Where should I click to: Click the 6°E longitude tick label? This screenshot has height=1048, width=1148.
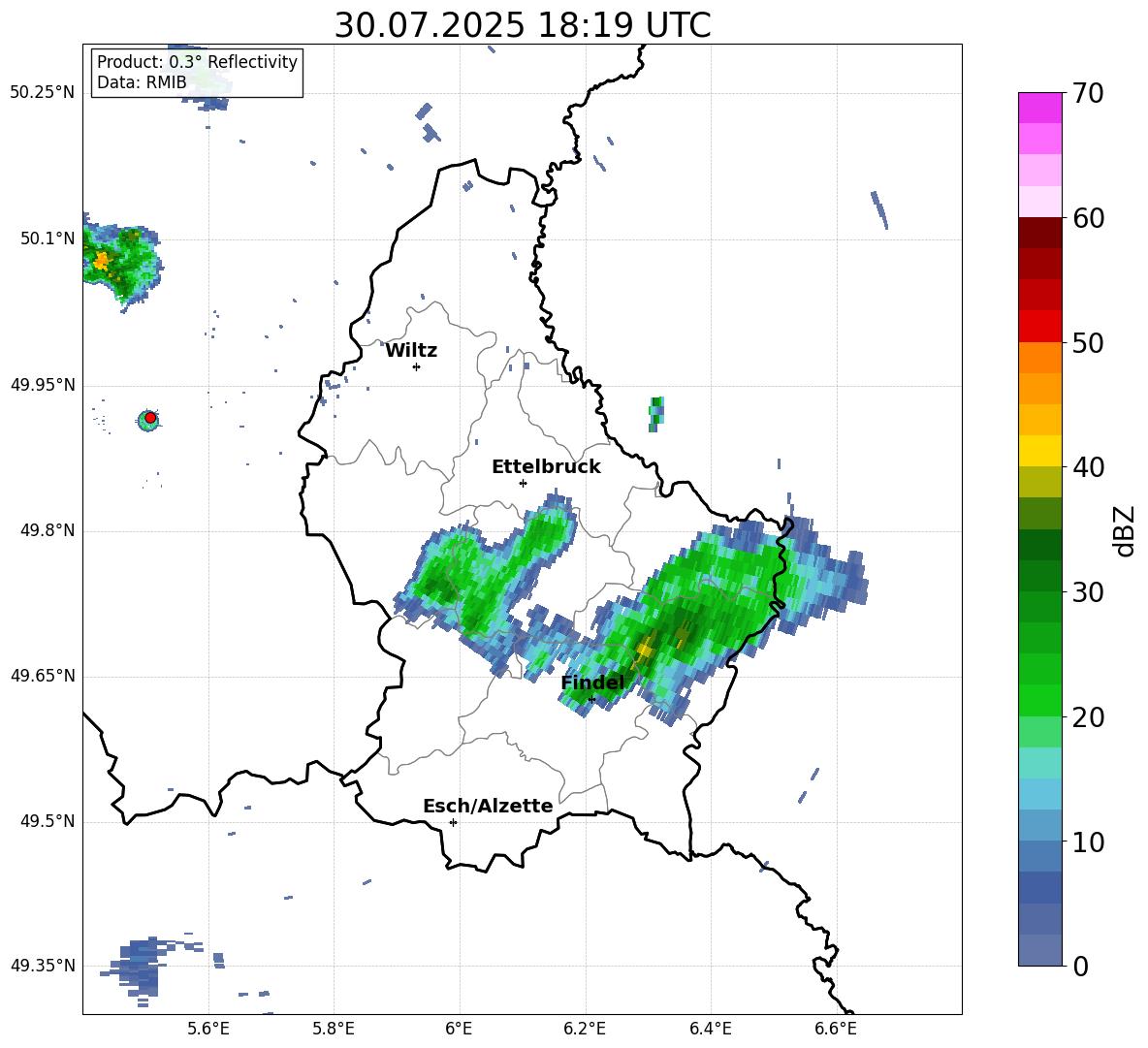[459, 1029]
